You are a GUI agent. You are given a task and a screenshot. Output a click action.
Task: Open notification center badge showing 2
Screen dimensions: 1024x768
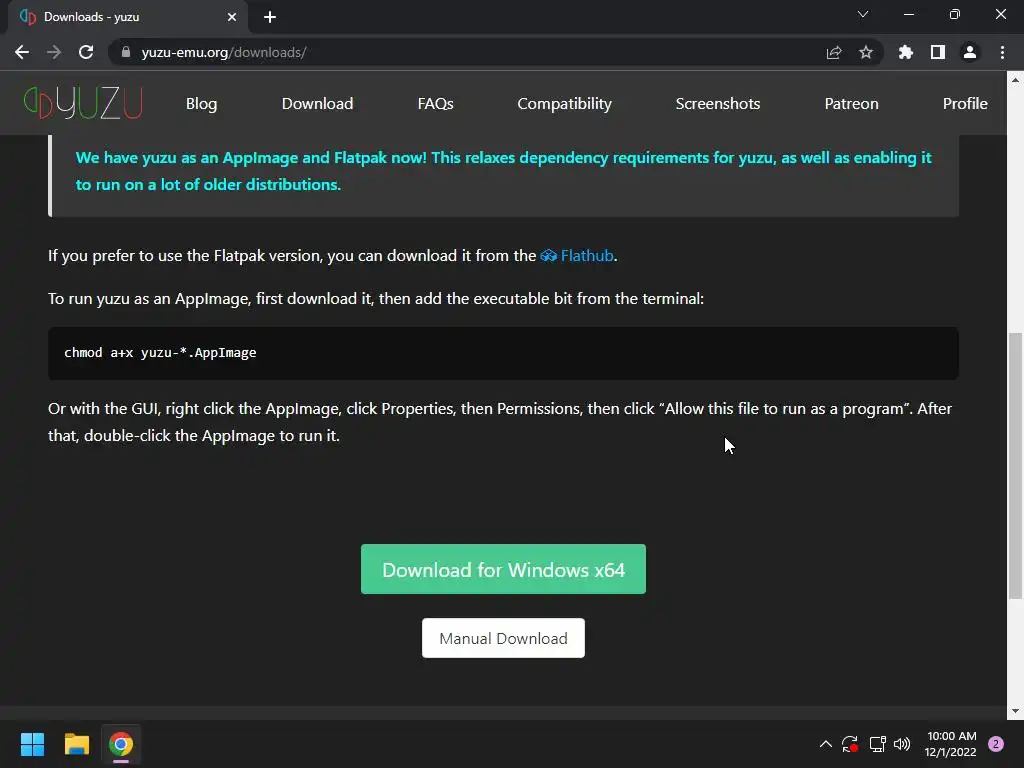tap(996, 744)
